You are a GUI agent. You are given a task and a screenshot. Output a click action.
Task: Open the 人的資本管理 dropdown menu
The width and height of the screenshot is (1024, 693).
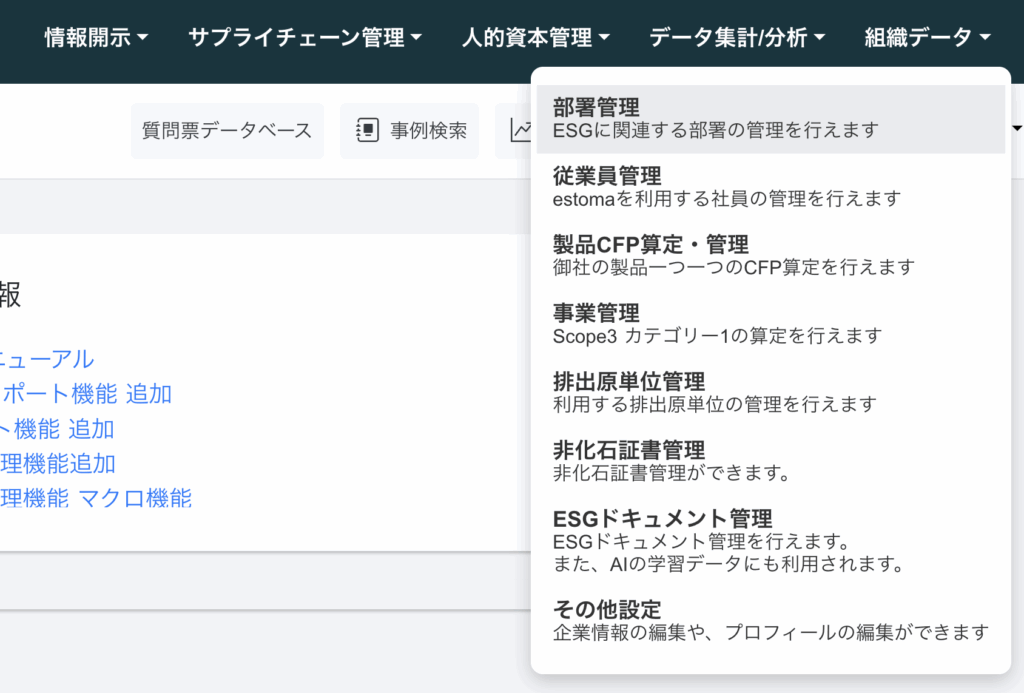536,38
